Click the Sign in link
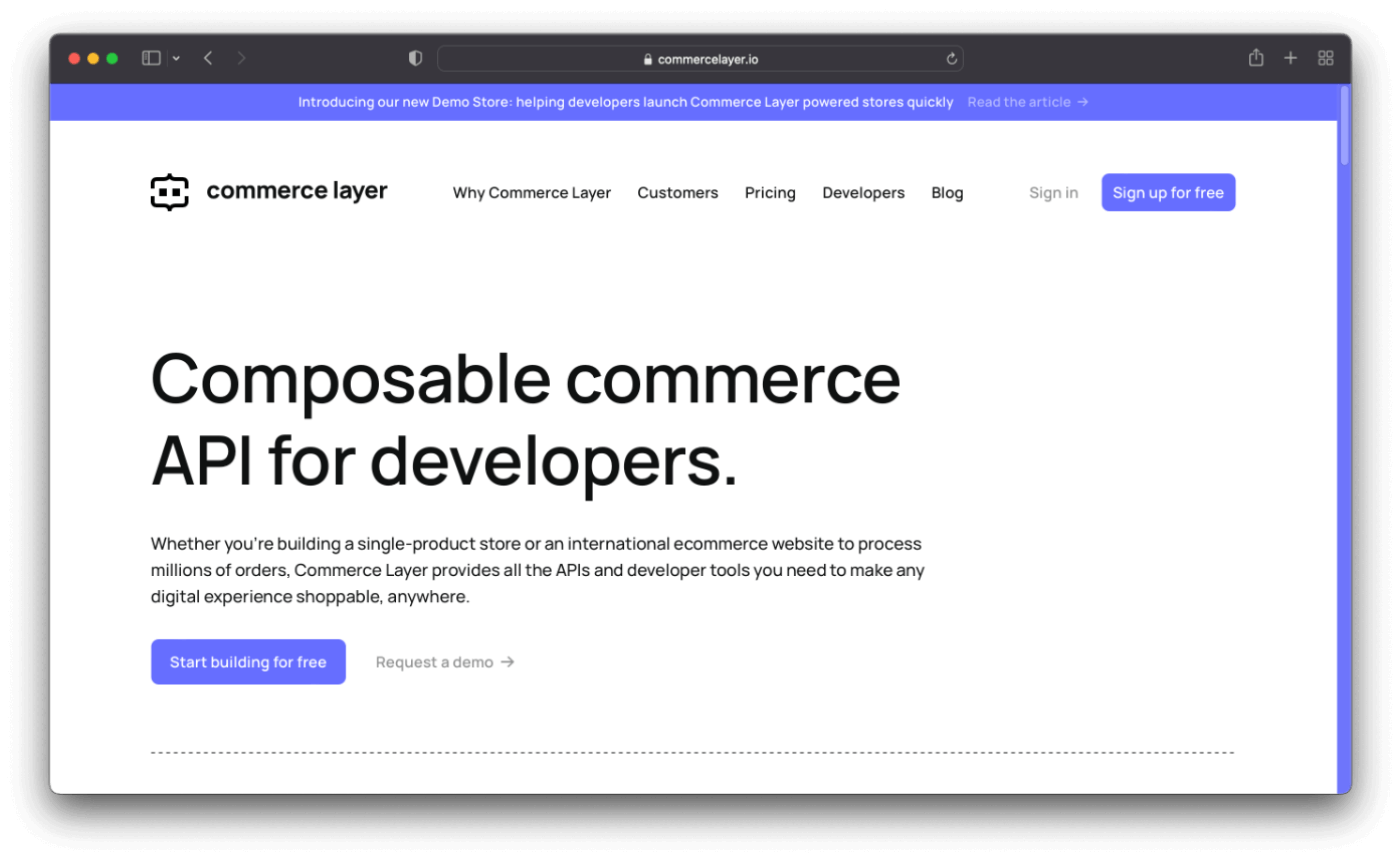The image size is (1400, 861). pos(1053,193)
